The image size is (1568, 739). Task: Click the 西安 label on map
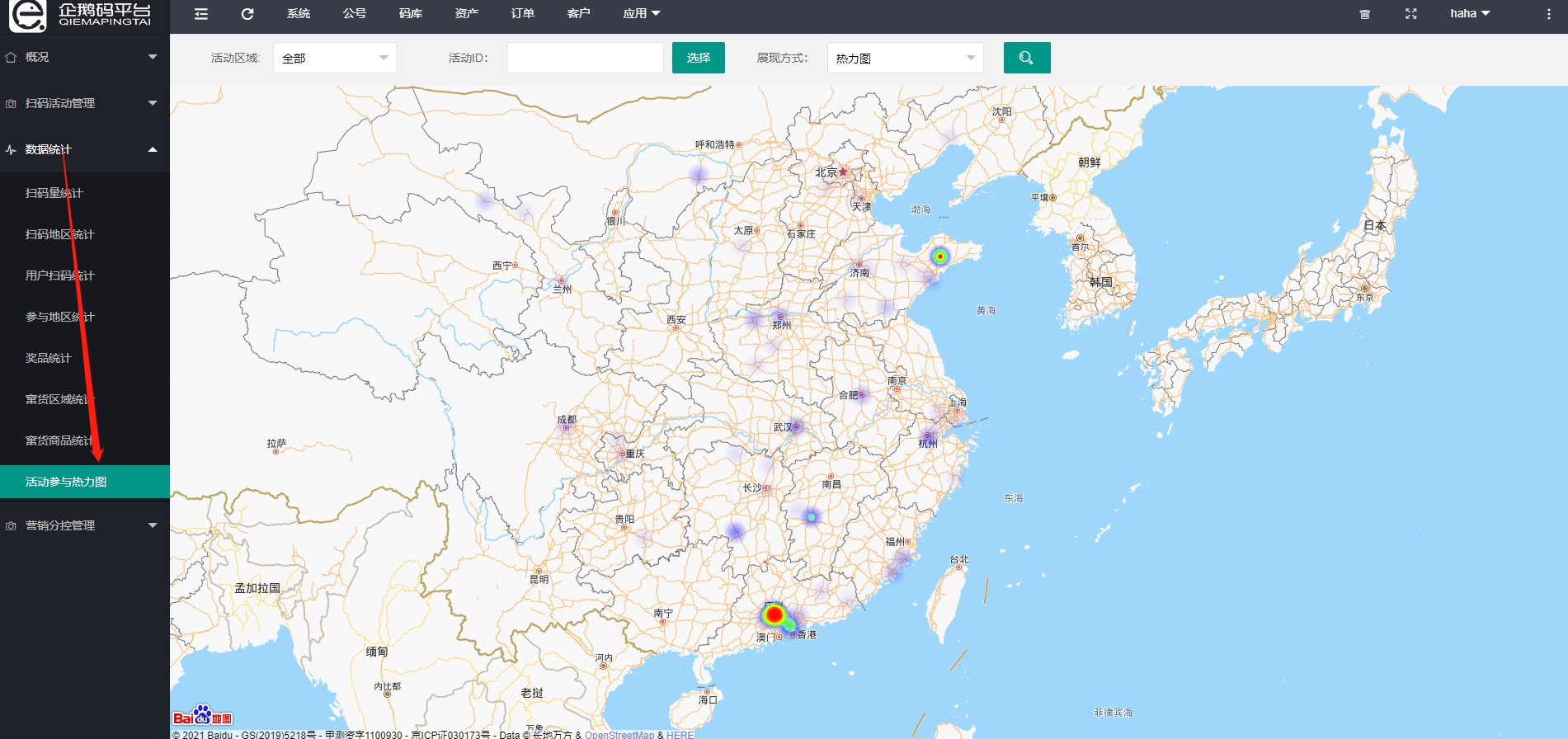(x=676, y=319)
